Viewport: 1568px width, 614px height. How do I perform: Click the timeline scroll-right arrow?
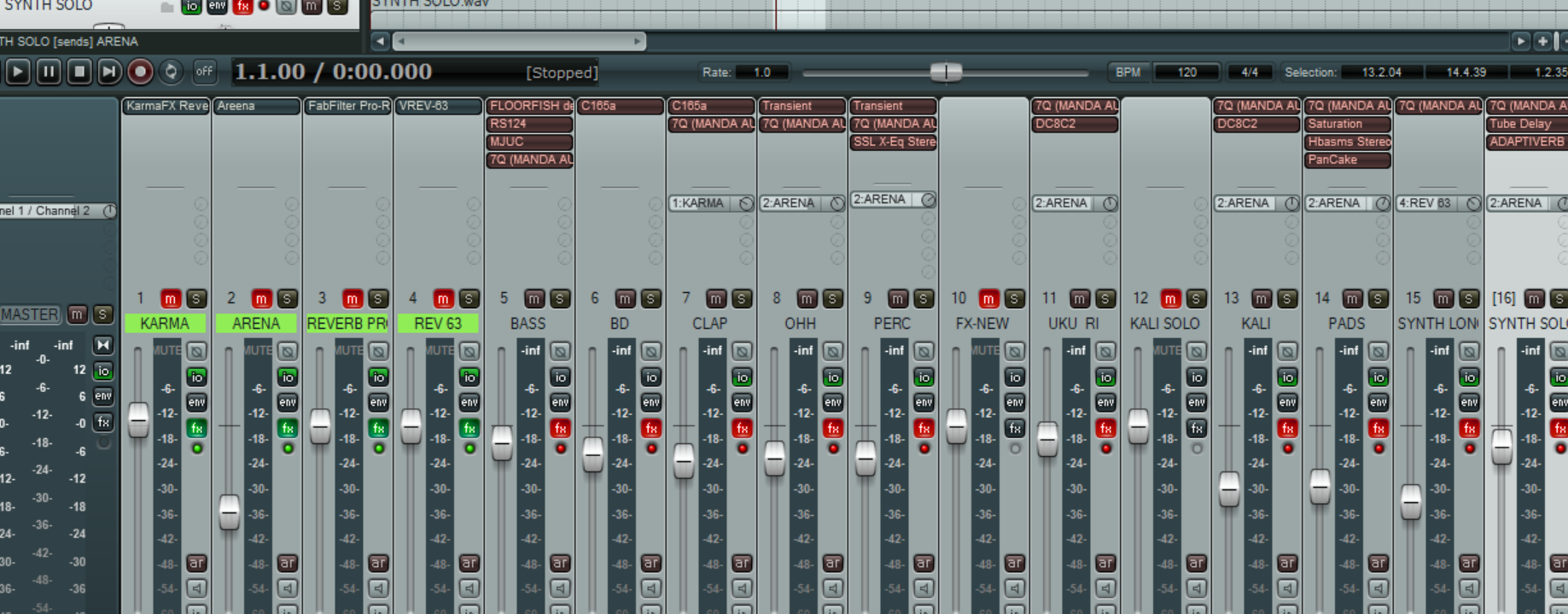[x=1521, y=41]
